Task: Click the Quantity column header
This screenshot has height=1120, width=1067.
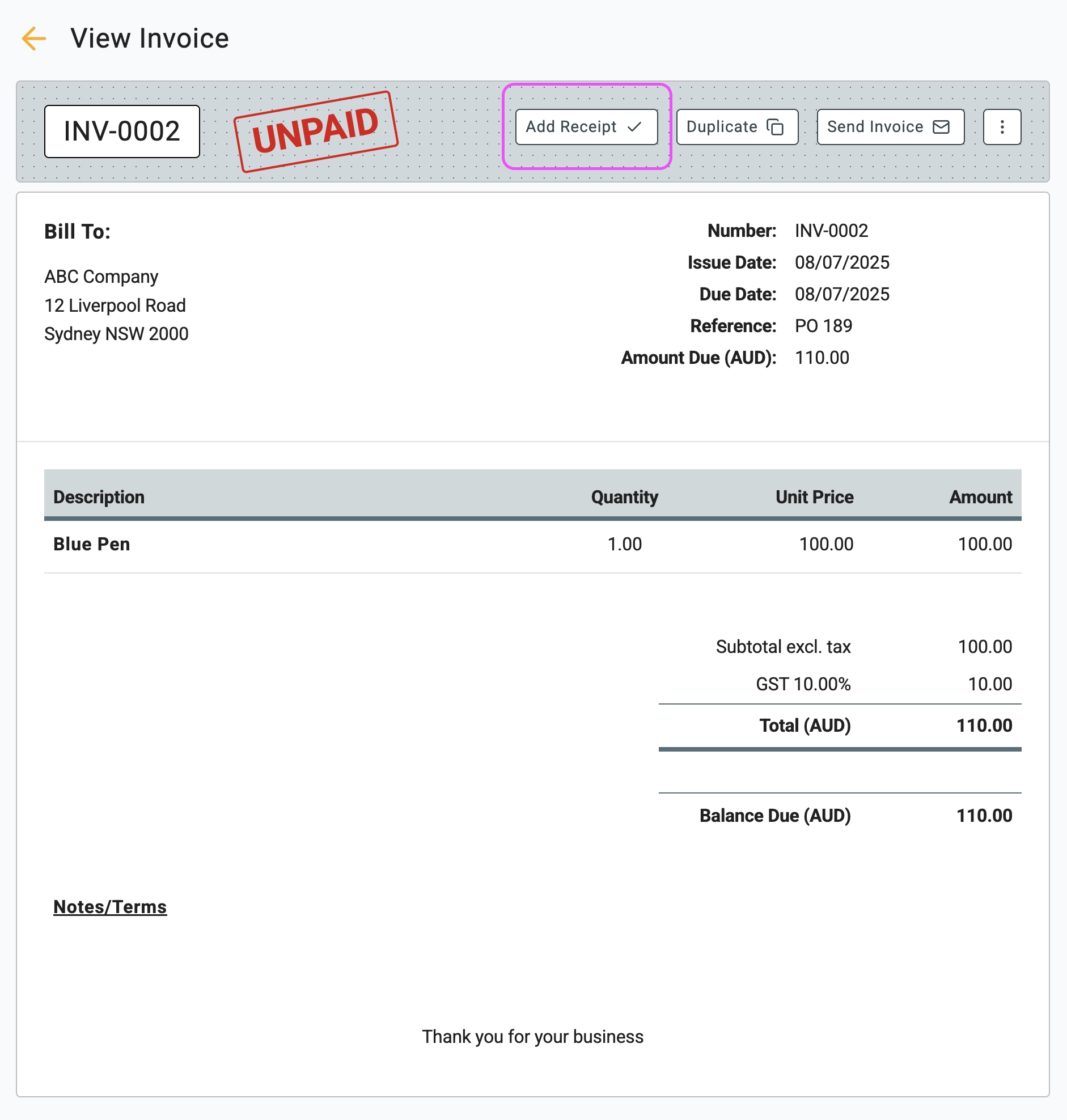Action: (624, 497)
